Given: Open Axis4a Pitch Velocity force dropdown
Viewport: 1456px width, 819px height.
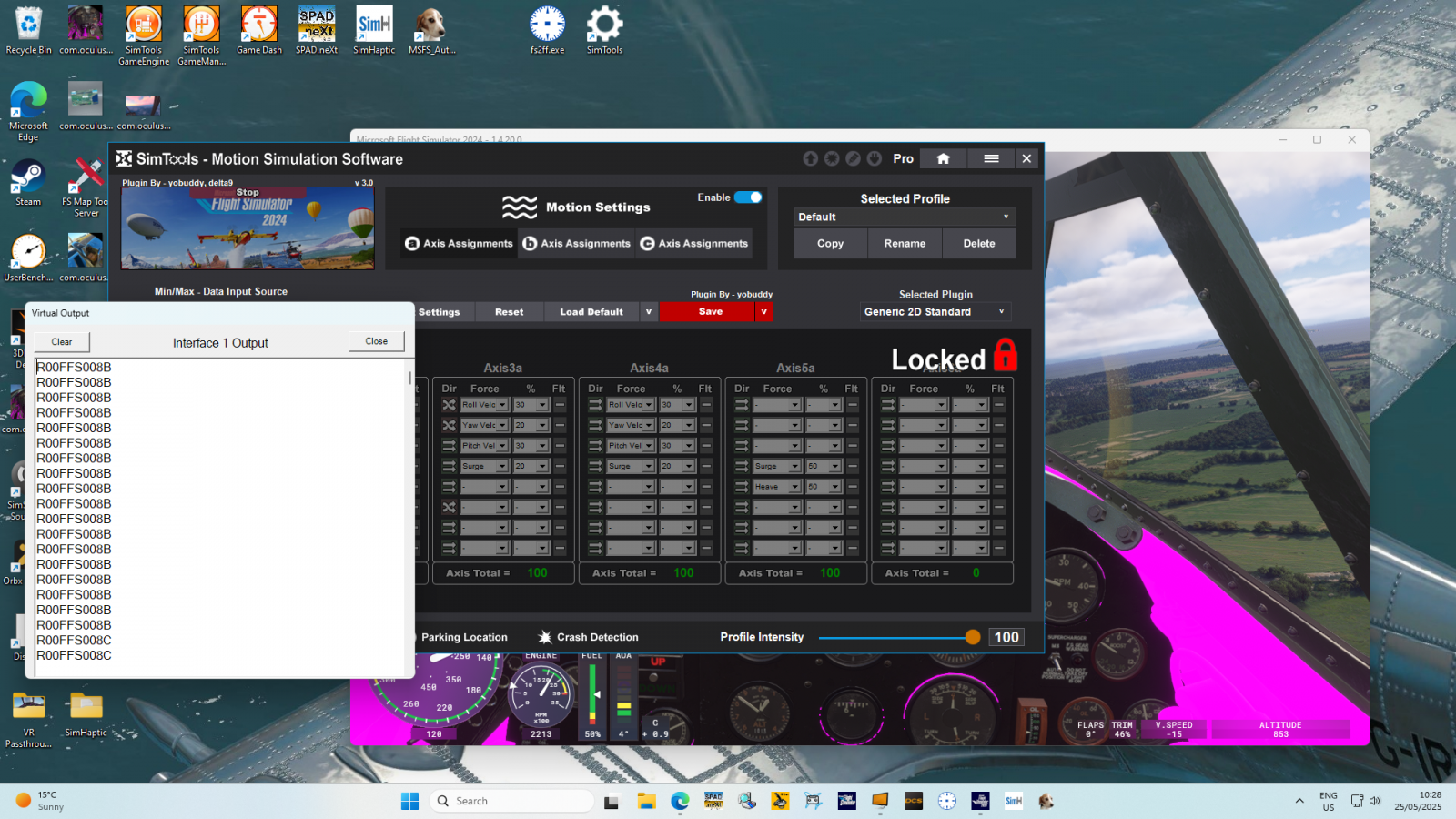Looking at the screenshot, I should pyautogui.click(x=631, y=446).
